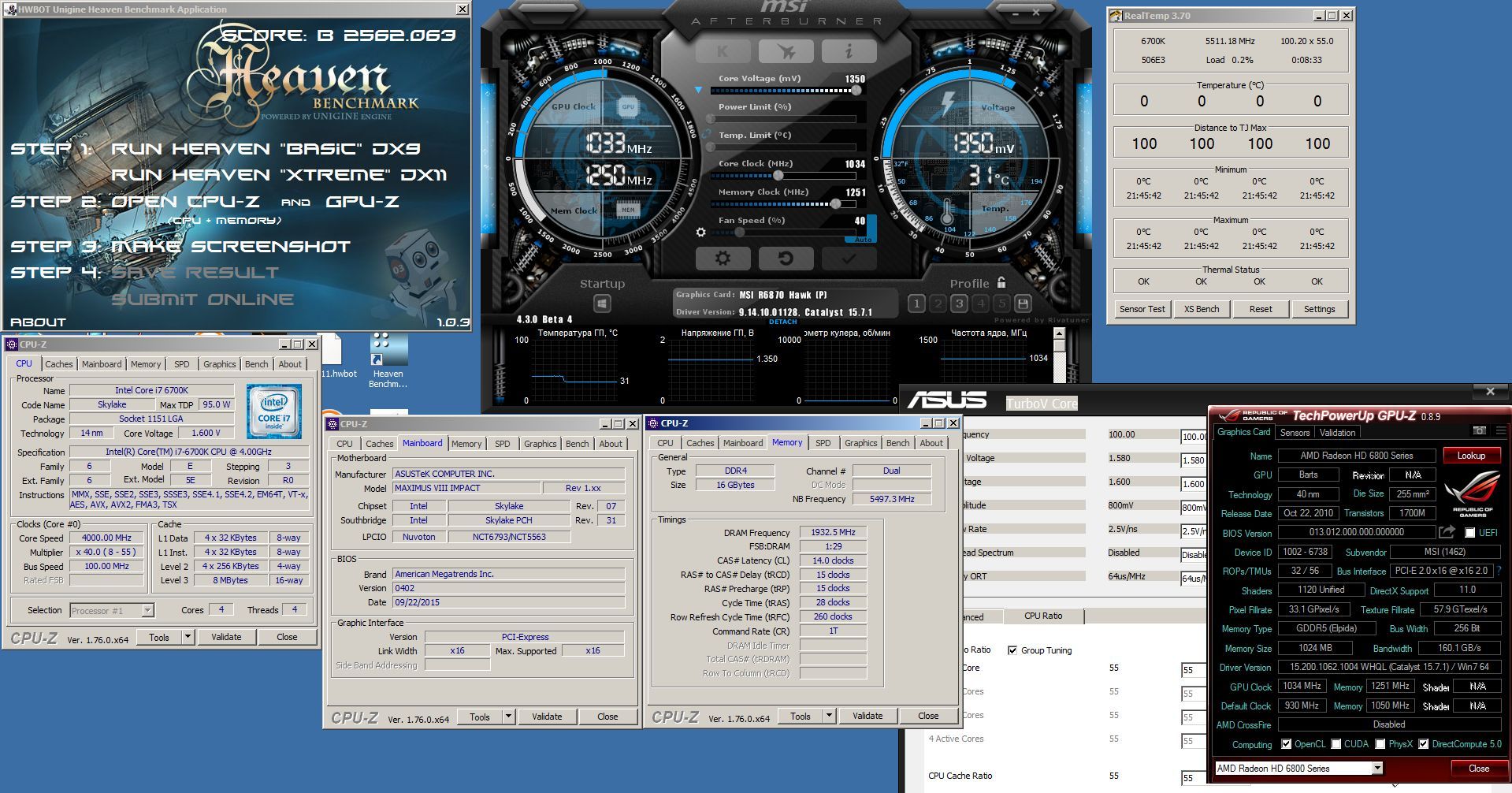Apply Afterburner settings with the checkmark button
Image resolution: width=1512 pixels, height=793 pixels.
click(849, 259)
